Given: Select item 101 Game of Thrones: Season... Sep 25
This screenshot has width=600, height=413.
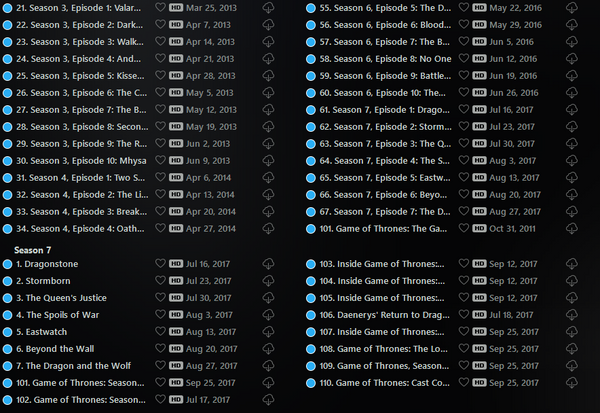Looking at the screenshot, I should 80,382.
